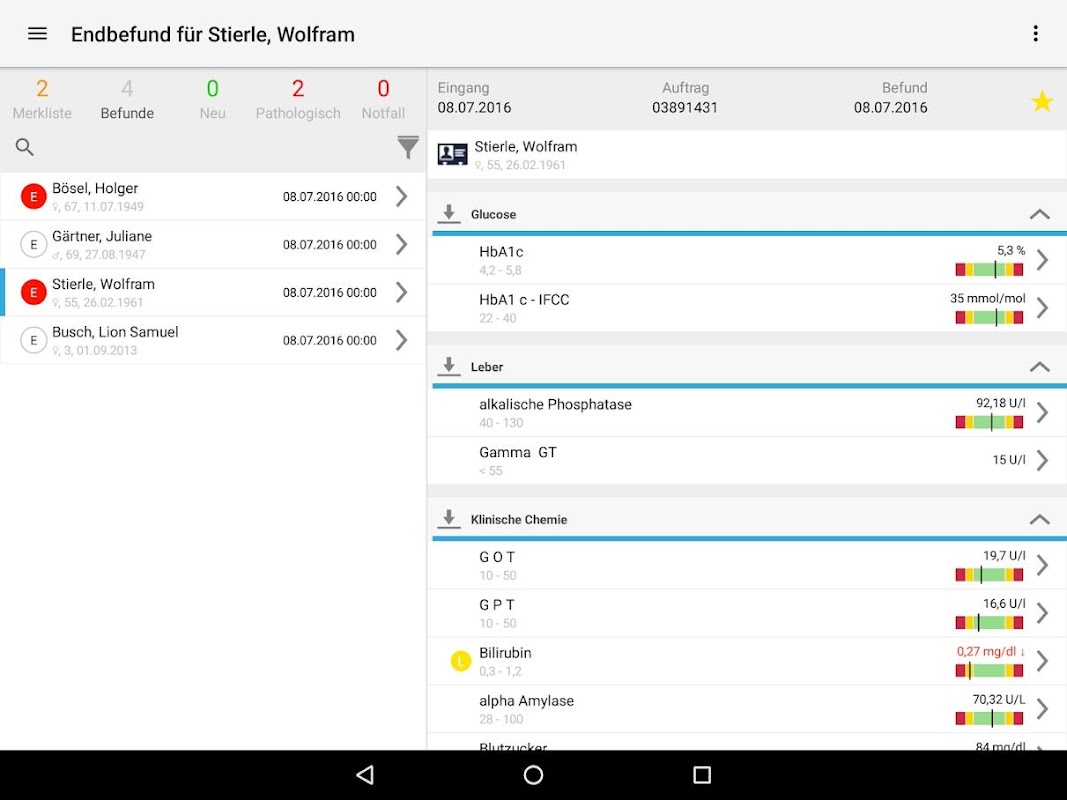Tap the E badge for Busch, Lion Samuel
1067x800 pixels.
click(33, 340)
